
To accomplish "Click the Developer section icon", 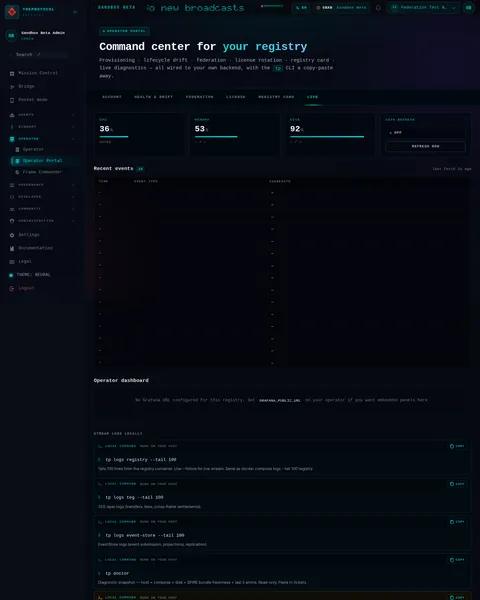I will point(12,197).
